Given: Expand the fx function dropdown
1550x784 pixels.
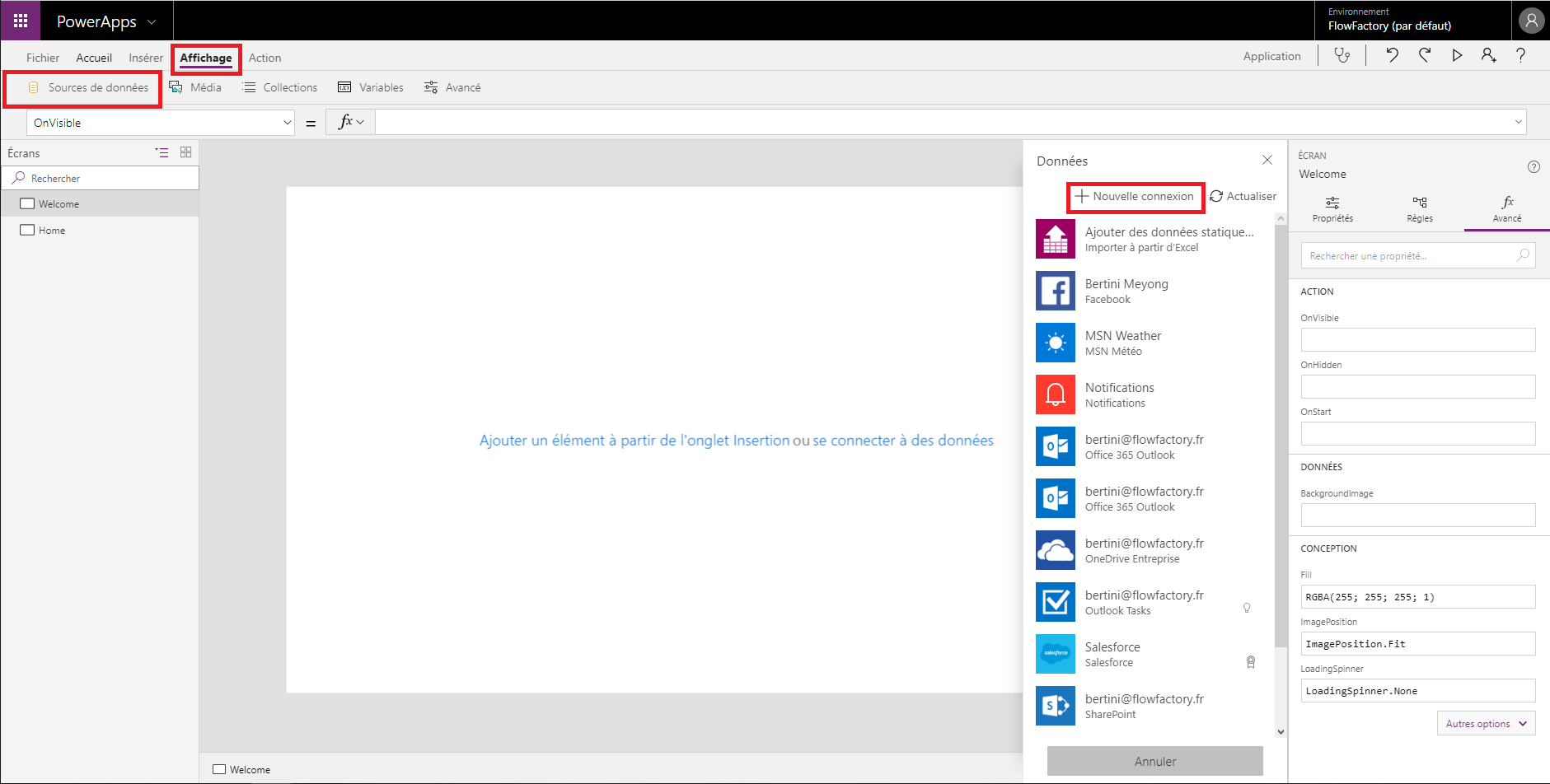Looking at the screenshot, I should click(351, 122).
